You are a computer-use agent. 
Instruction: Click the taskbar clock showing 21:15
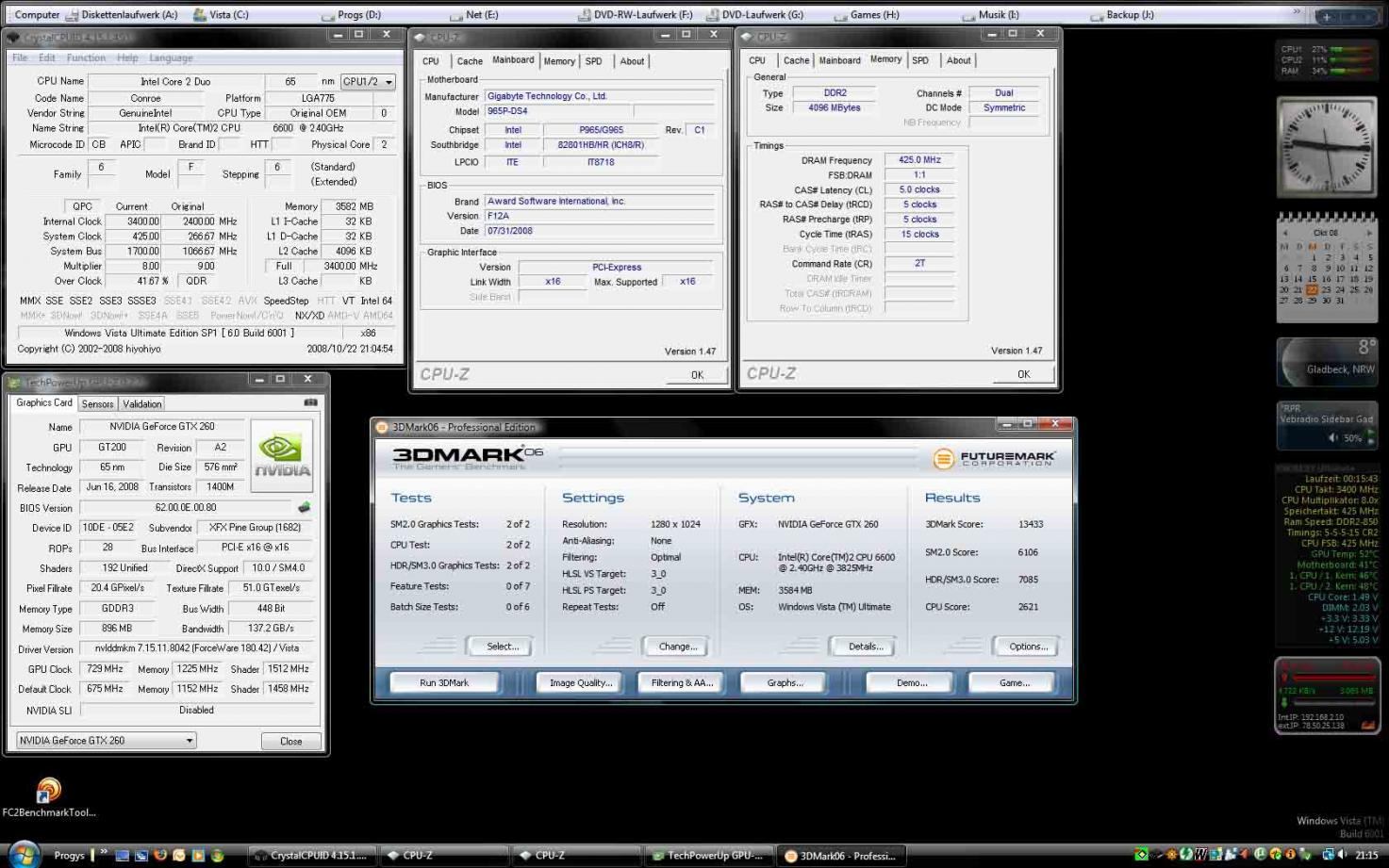(1365, 855)
